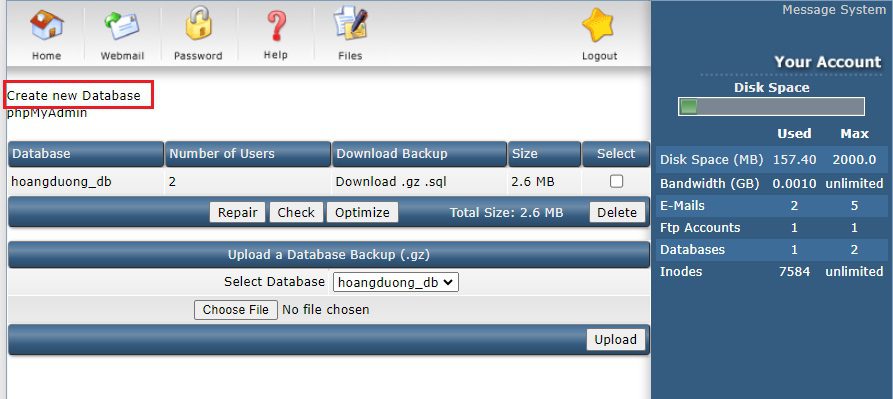Click the Disk Space usage bar

pyautogui.click(x=771, y=106)
